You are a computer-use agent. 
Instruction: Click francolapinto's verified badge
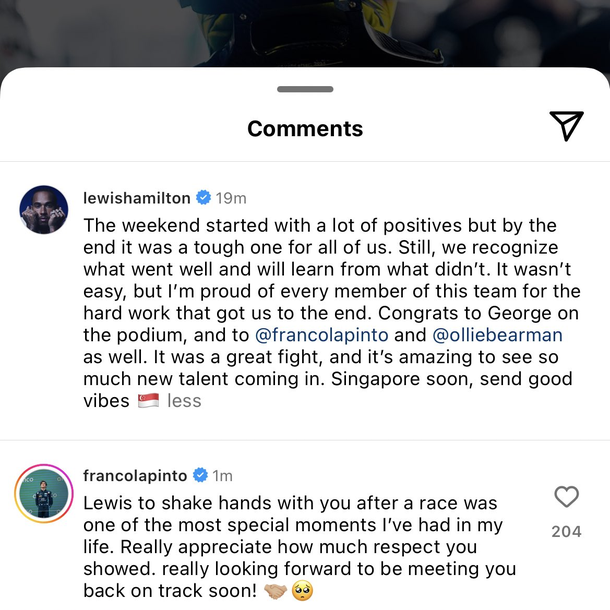200,475
